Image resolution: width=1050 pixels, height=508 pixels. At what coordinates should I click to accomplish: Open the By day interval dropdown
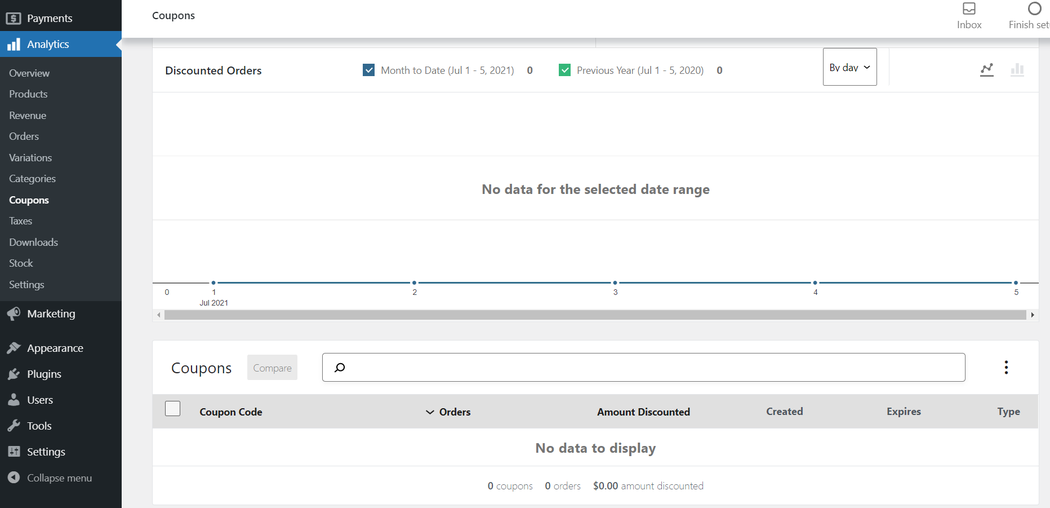point(850,67)
